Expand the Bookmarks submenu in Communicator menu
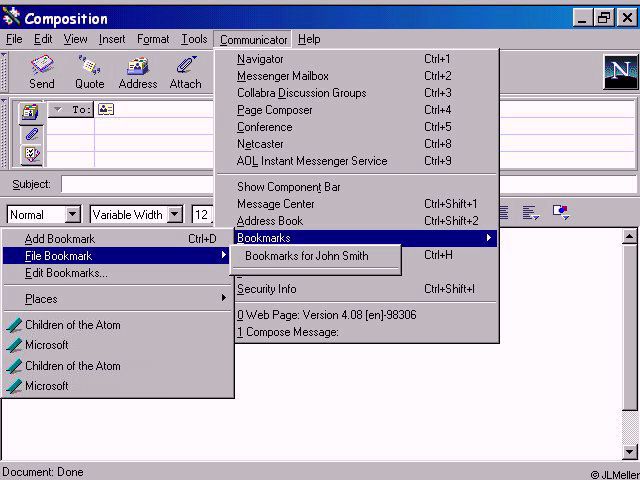 point(366,238)
